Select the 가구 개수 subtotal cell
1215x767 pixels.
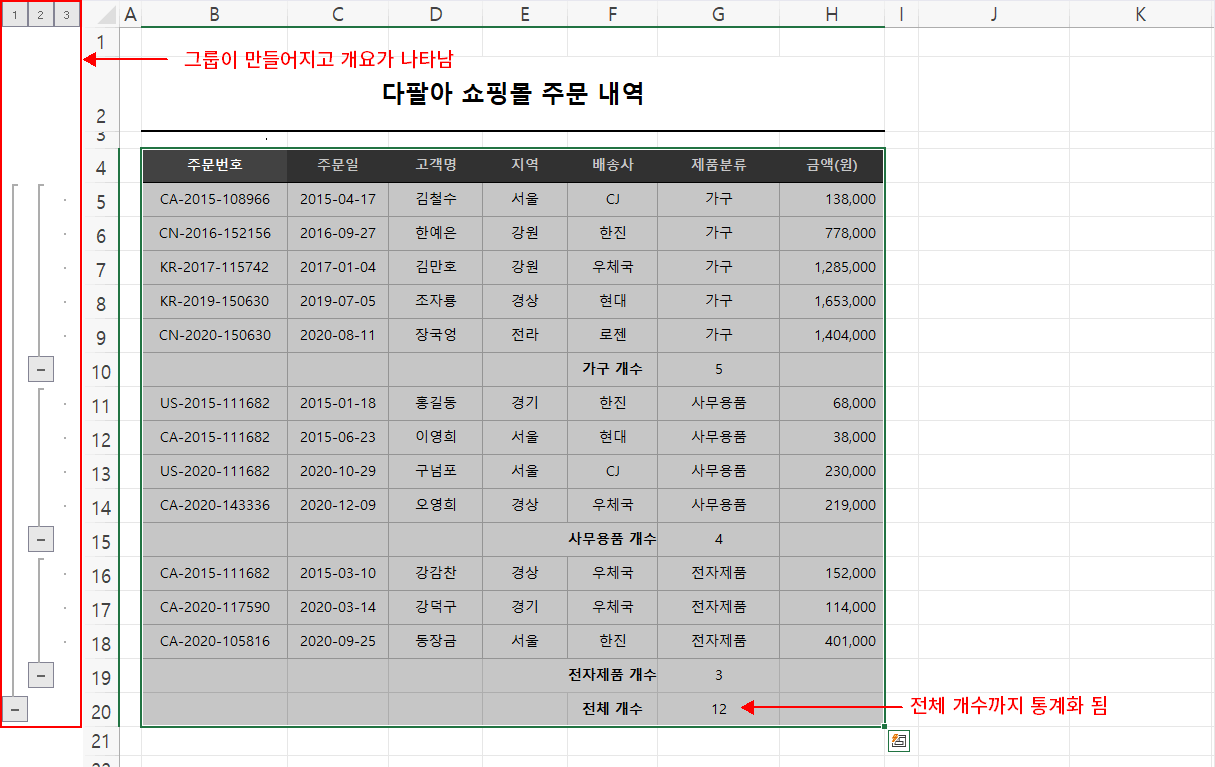click(x=612, y=369)
